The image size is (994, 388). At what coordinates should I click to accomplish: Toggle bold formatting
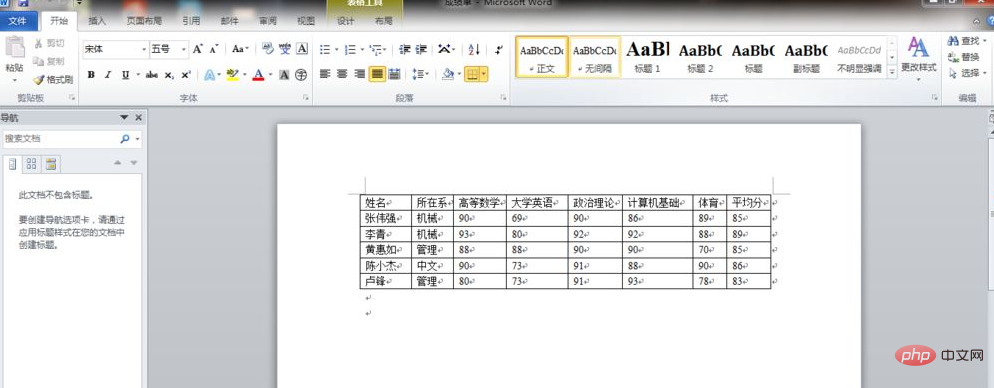(x=91, y=75)
